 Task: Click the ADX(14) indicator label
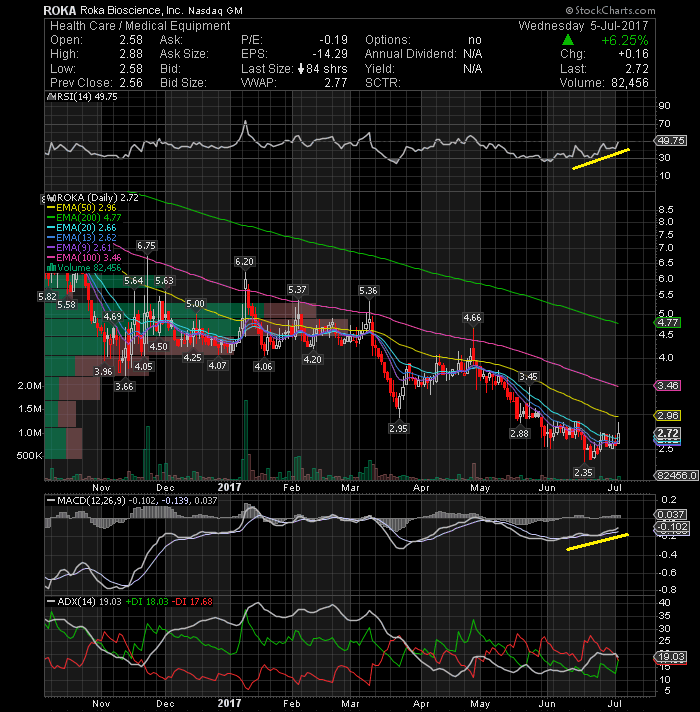pos(76,602)
